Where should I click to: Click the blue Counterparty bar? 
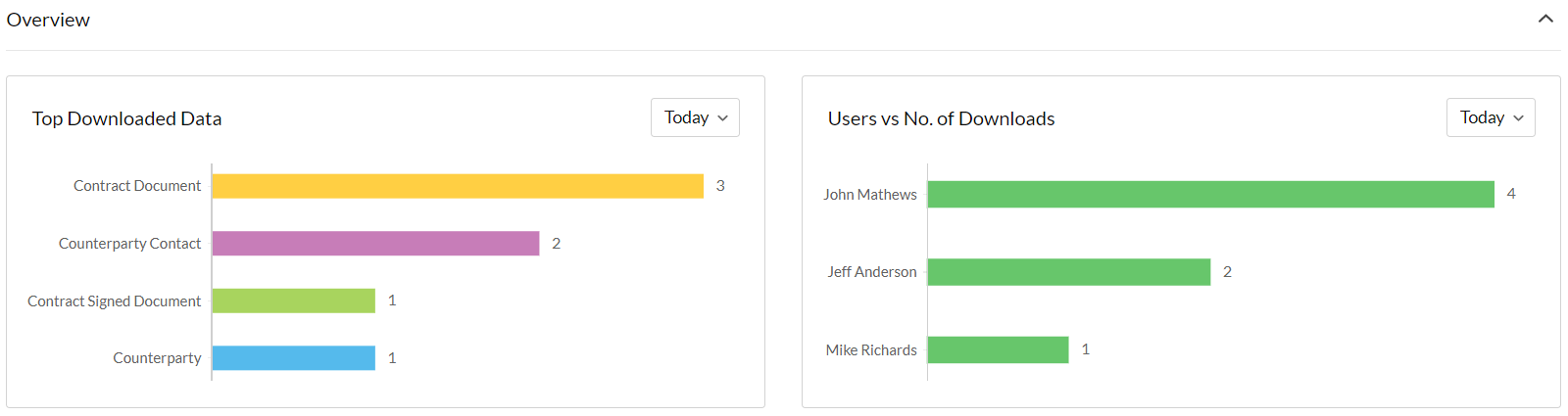pyautogui.click(x=294, y=358)
